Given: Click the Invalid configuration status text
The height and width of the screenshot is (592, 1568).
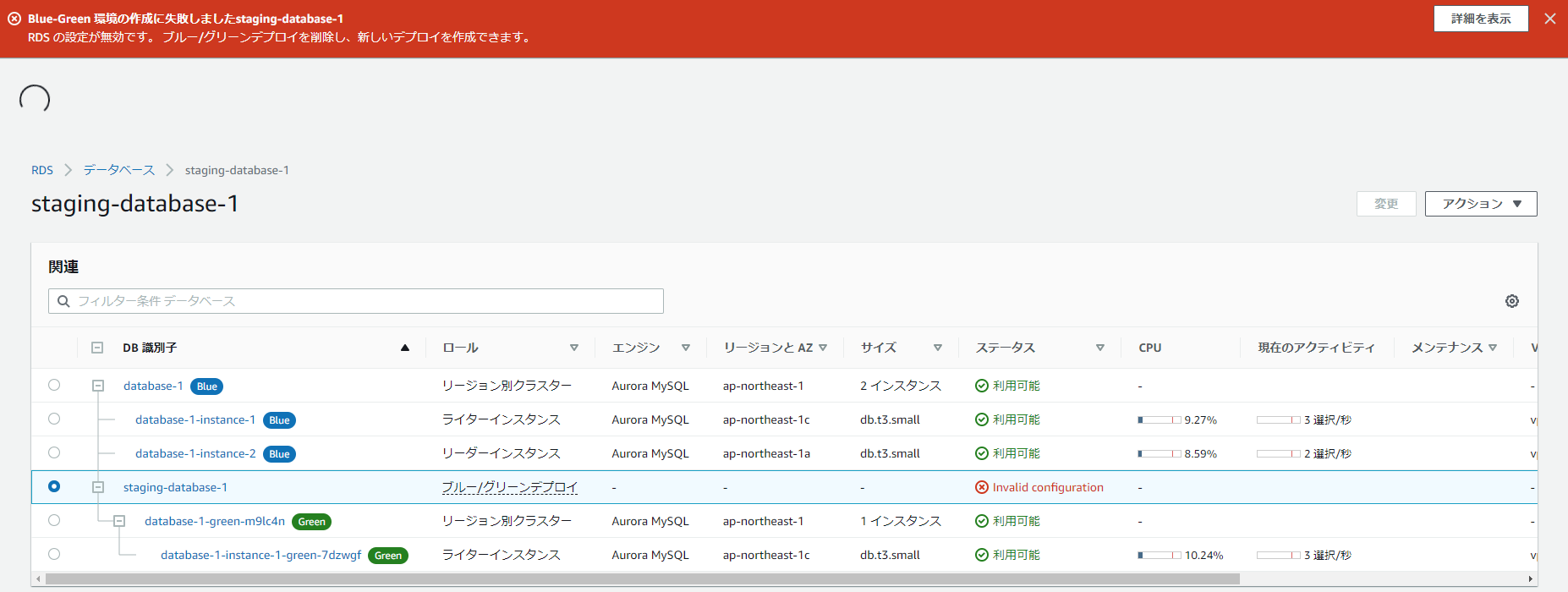Looking at the screenshot, I should pos(1048,487).
